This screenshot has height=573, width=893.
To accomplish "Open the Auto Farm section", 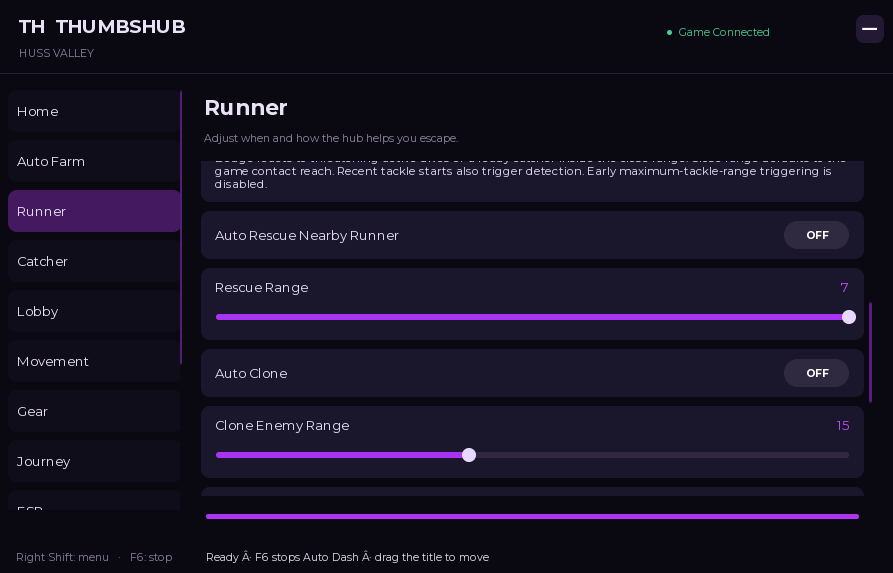I will (x=94, y=162).
